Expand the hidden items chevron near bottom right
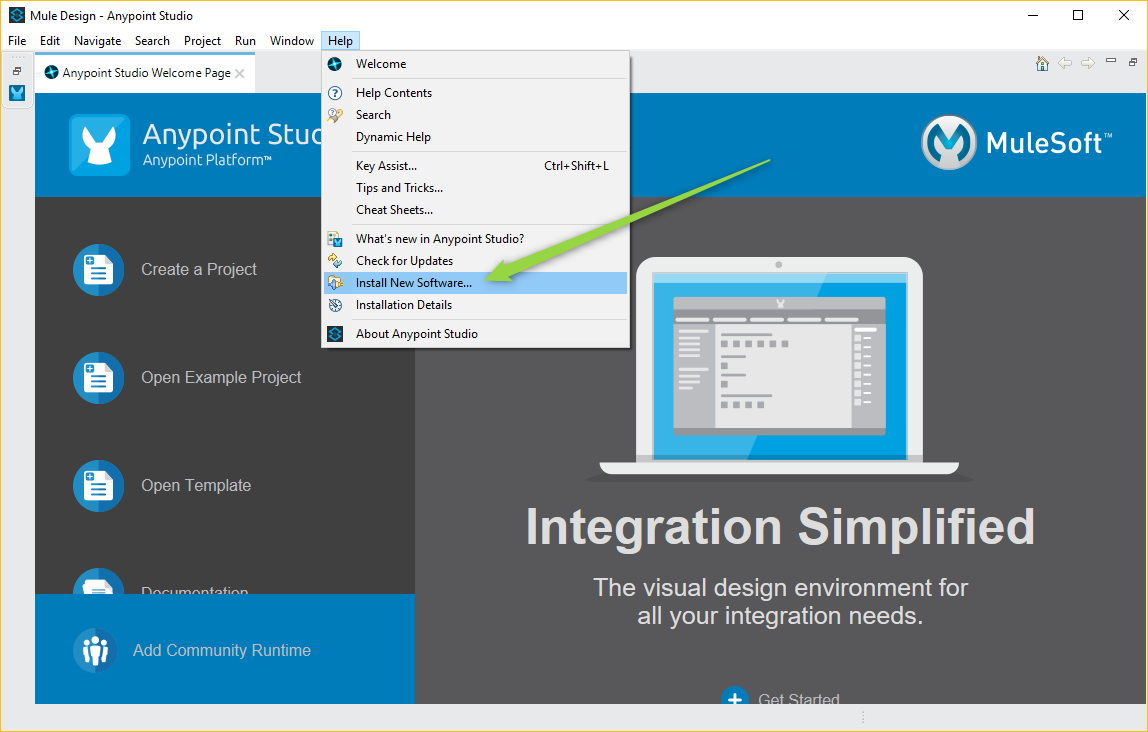The width and height of the screenshot is (1148, 732). pos(862,716)
